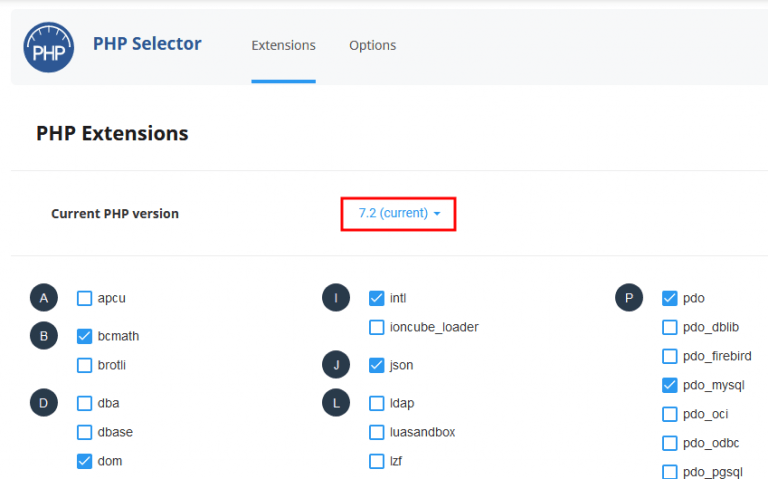Image resolution: width=768 pixels, height=479 pixels.
Task: Tick the pdo_firebird checkbox
Action: pyautogui.click(x=670, y=356)
